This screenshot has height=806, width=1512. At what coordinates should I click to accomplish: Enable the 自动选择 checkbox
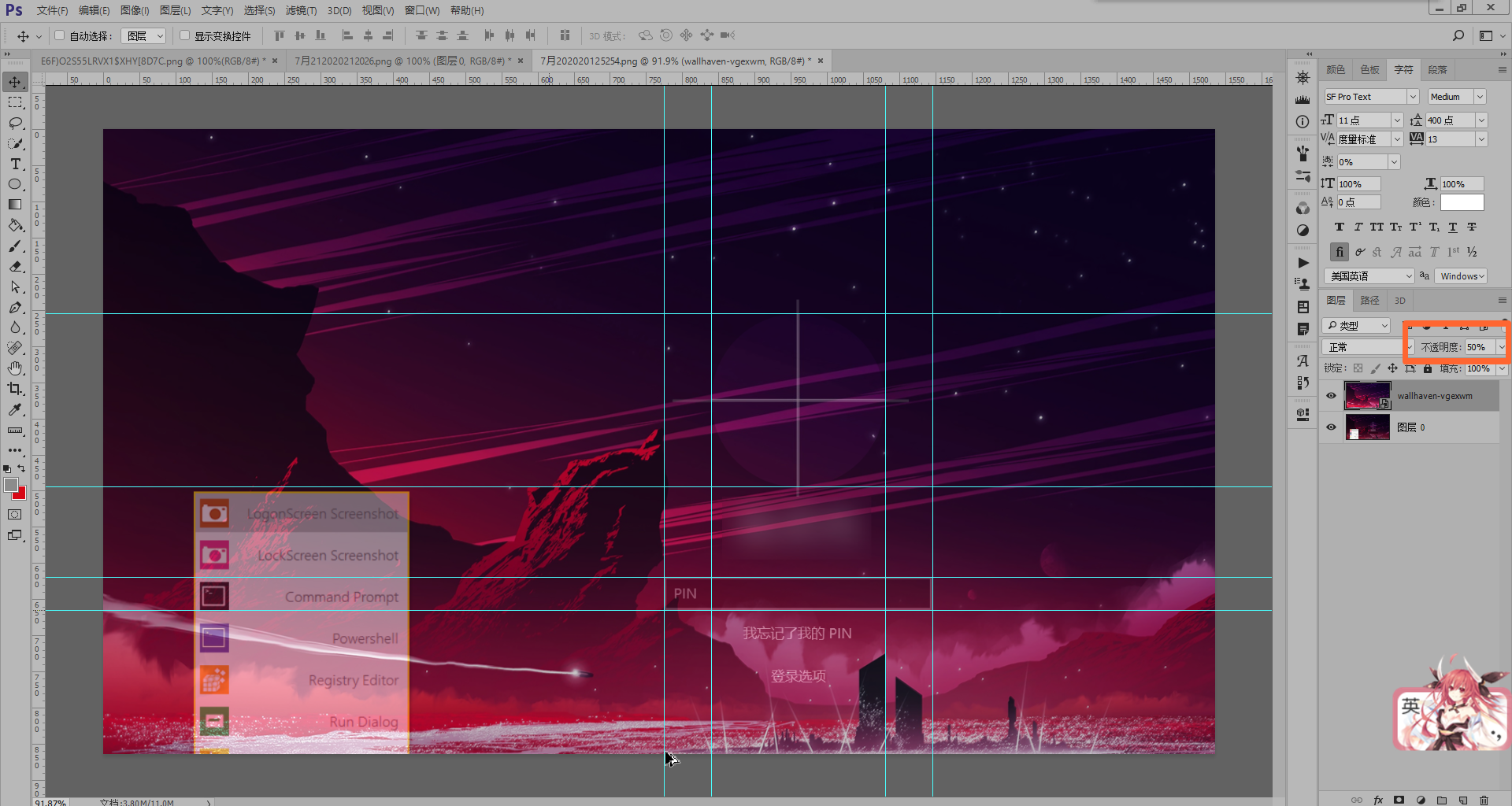pyautogui.click(x=59, y=35)
